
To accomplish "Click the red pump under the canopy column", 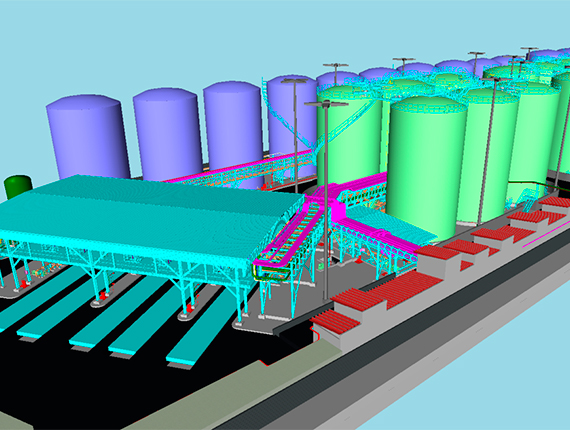I will tap(104, 294).
